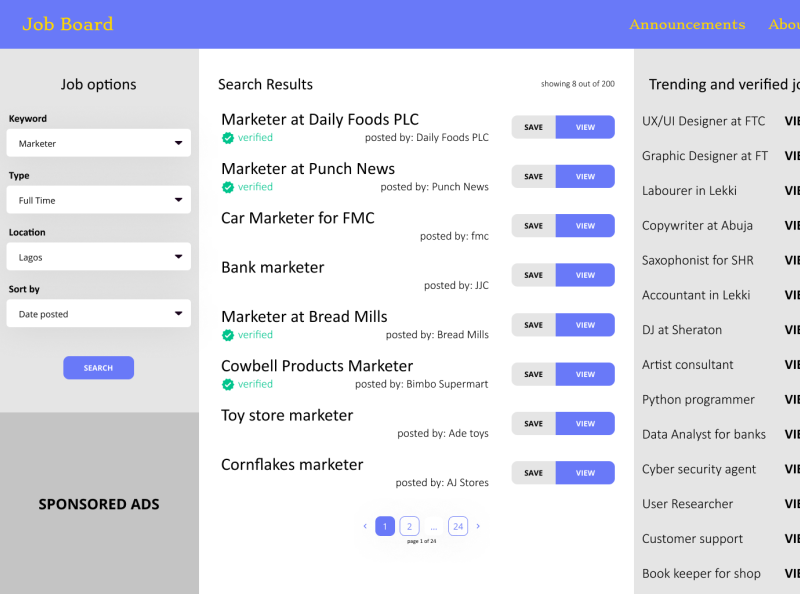Click 'posted by: Bimbo Supermart' text
This screenshot has width=800, height=594.
421,384
